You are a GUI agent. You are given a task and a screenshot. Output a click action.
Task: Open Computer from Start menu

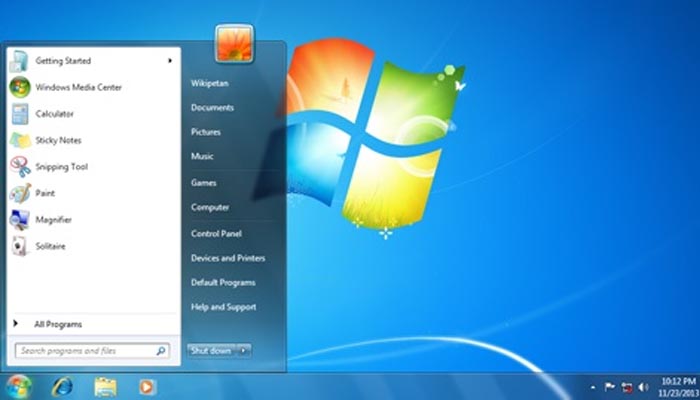pos(210,208)
